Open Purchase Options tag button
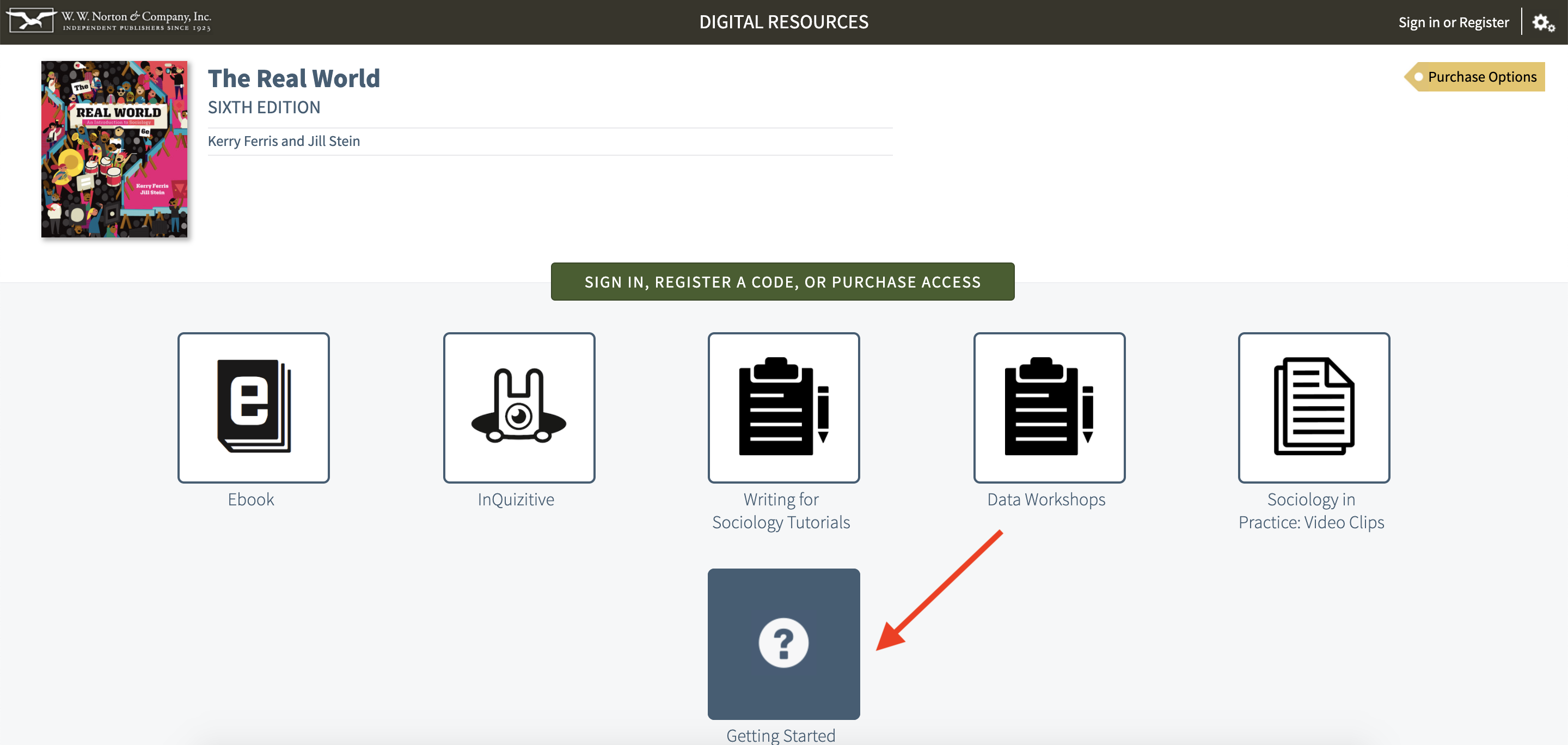This screenshot has height=745, width=1568. click(x=1477, y=77)
